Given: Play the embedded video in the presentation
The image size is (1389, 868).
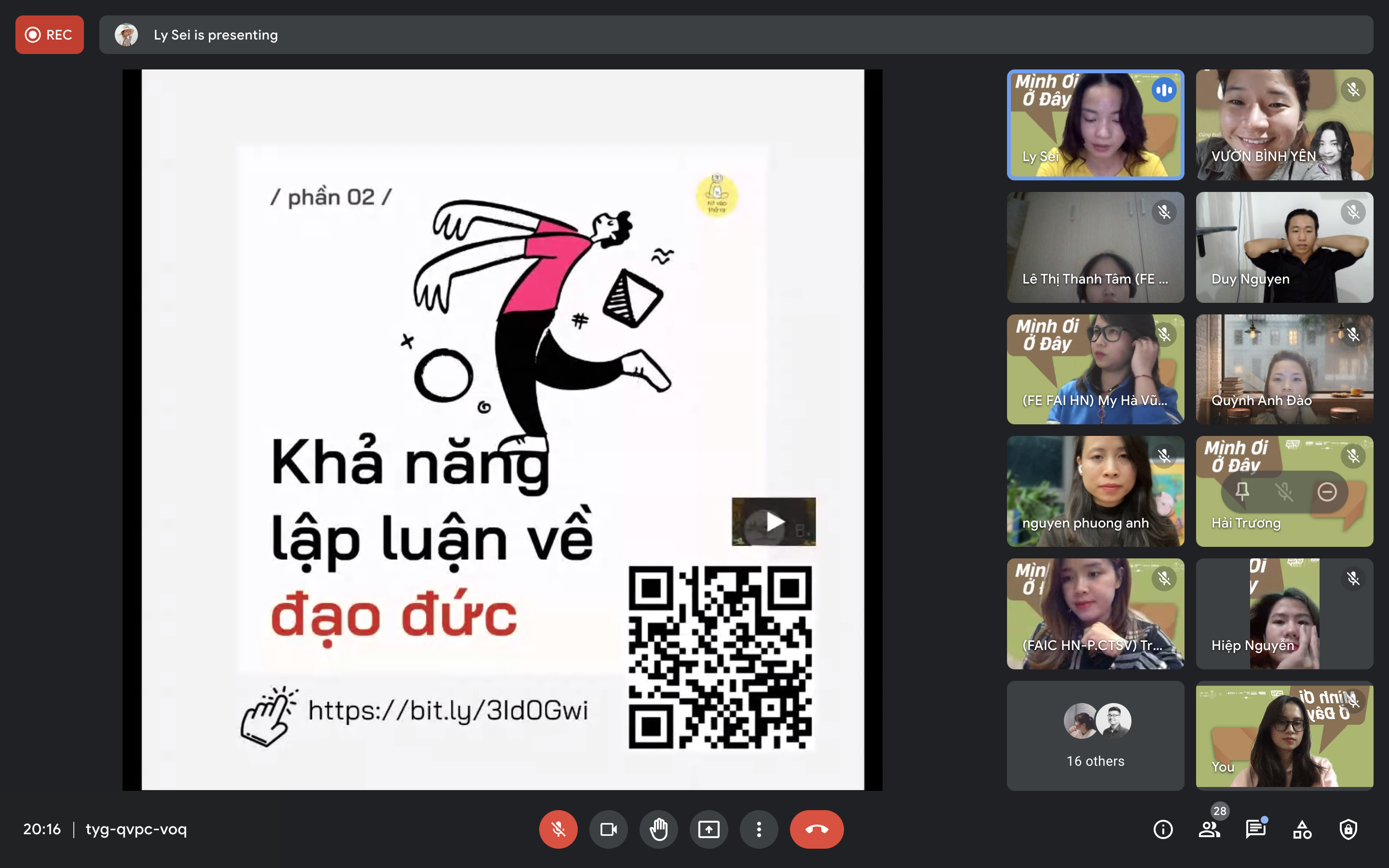Looking at the screenshot, I should (x=774, y=521).
